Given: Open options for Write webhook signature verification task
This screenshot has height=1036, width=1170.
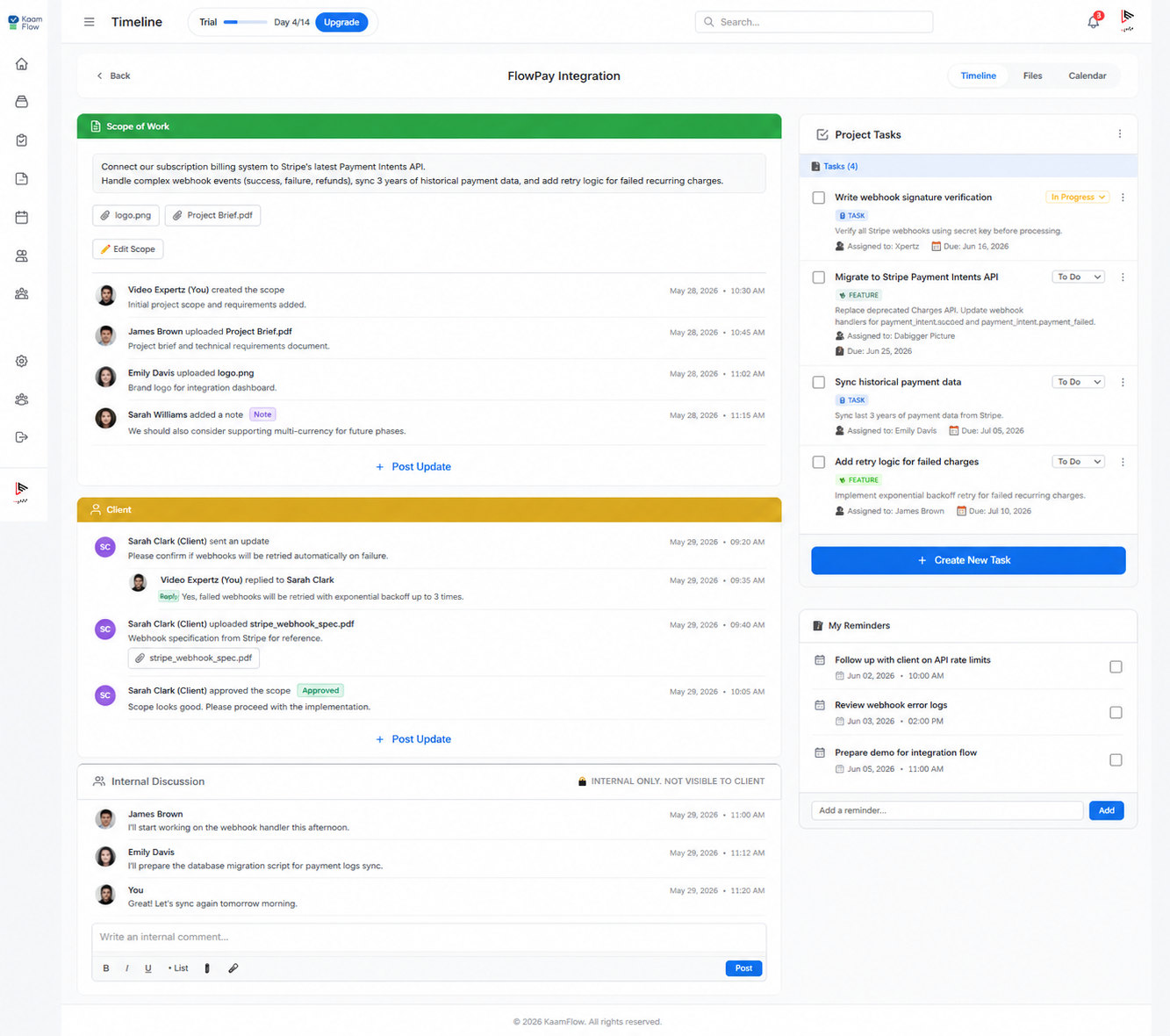Looking at the screenshot, I should [x=1123, y=198].
